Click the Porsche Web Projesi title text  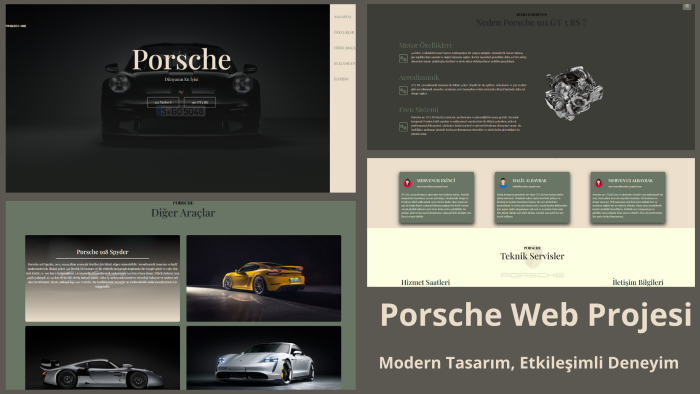[536, 315]
